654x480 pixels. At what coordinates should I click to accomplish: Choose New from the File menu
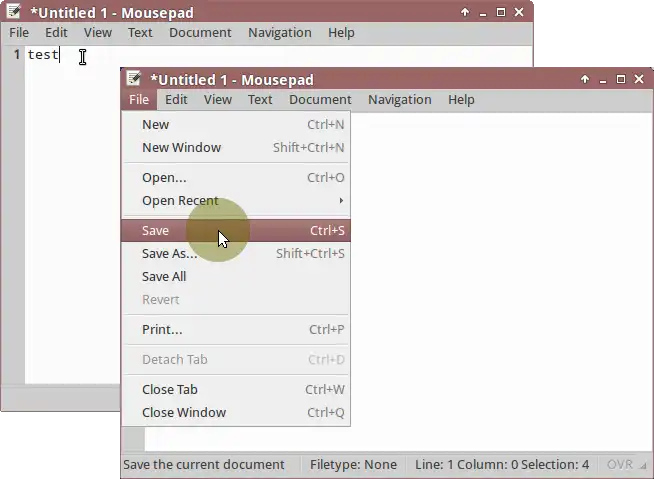[236, 124]
